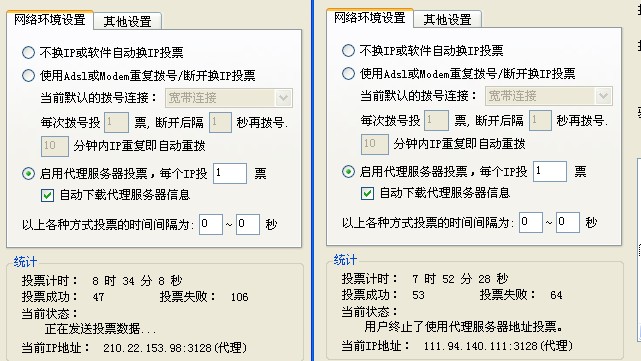The width and height of the screenshot is (641, 361).
Task: Select 启用代理服务器投票 radio in left panel
Action: point(28,174)
